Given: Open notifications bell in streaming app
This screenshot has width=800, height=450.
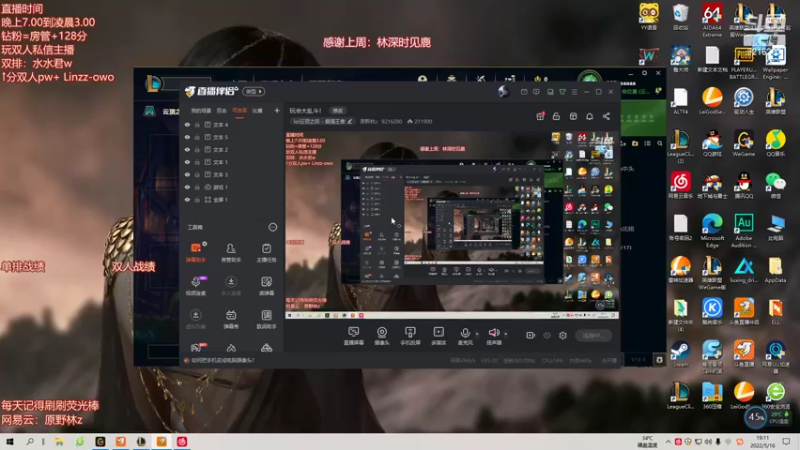Looking at the screenshot, I should tap(590, 116).
